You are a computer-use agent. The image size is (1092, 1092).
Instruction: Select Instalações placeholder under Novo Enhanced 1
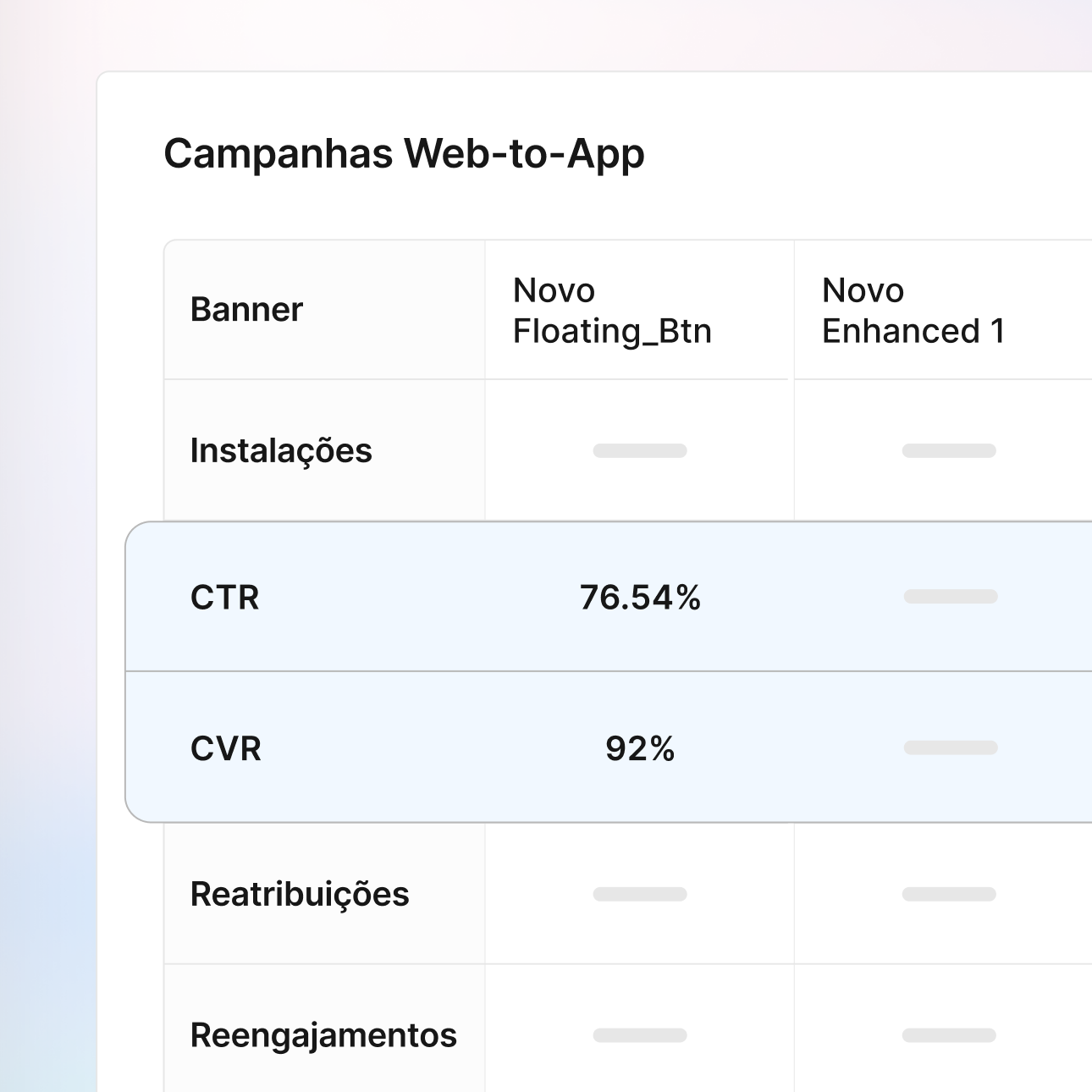click(x=949, y=450)
